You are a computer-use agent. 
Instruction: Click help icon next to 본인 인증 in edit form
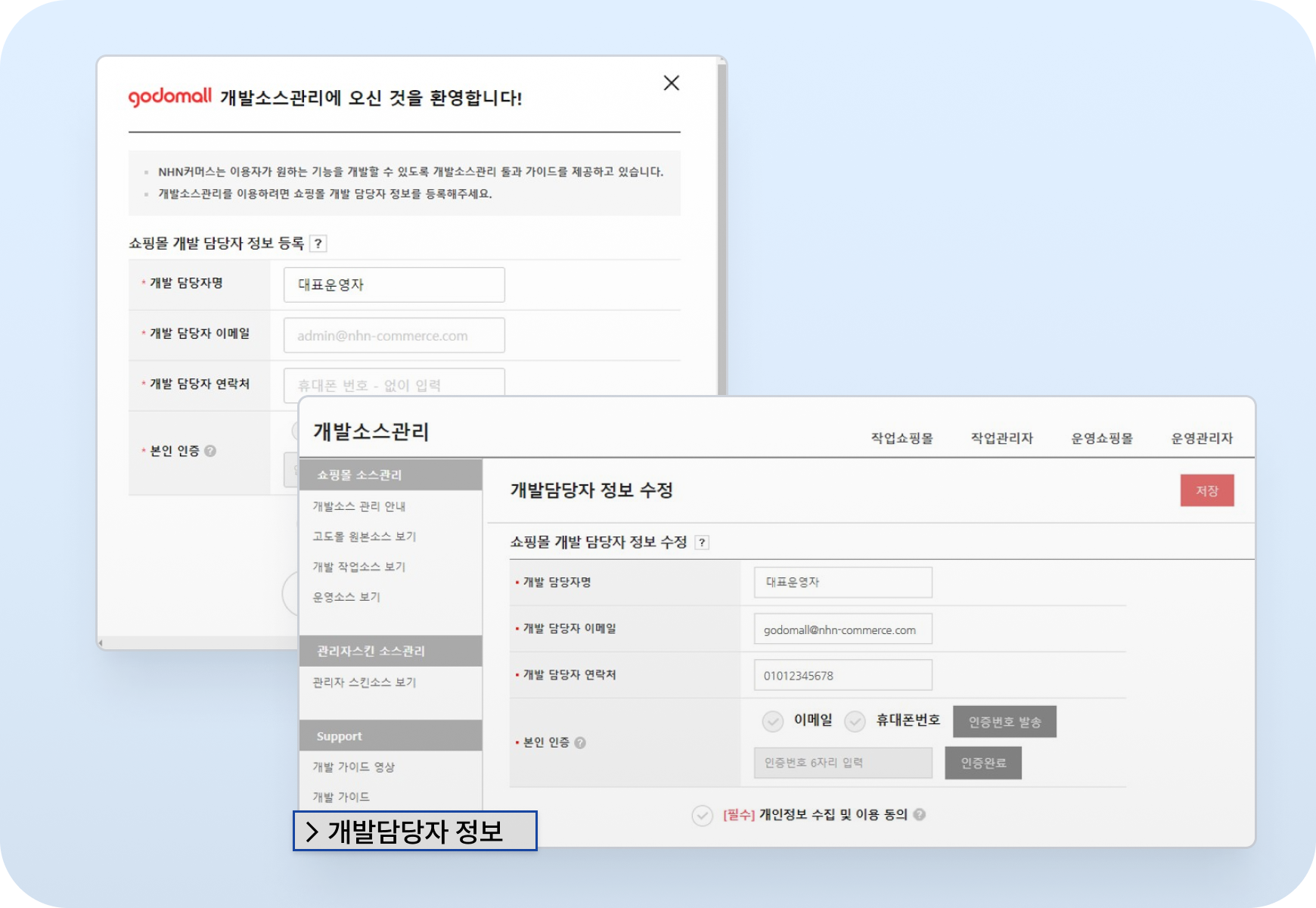pos(580,743)
